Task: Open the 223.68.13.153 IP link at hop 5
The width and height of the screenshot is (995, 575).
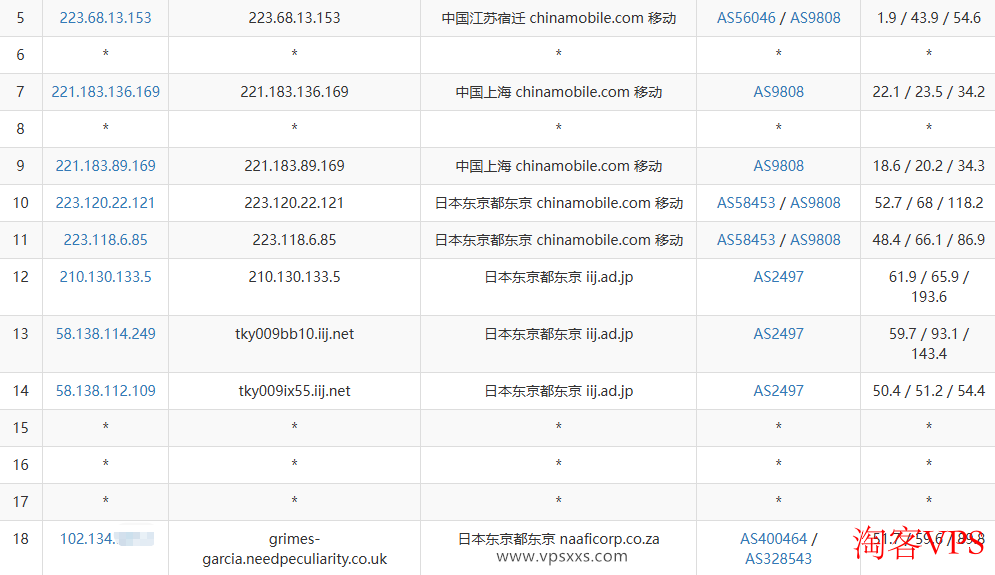Action: click(x=105, y=18)
